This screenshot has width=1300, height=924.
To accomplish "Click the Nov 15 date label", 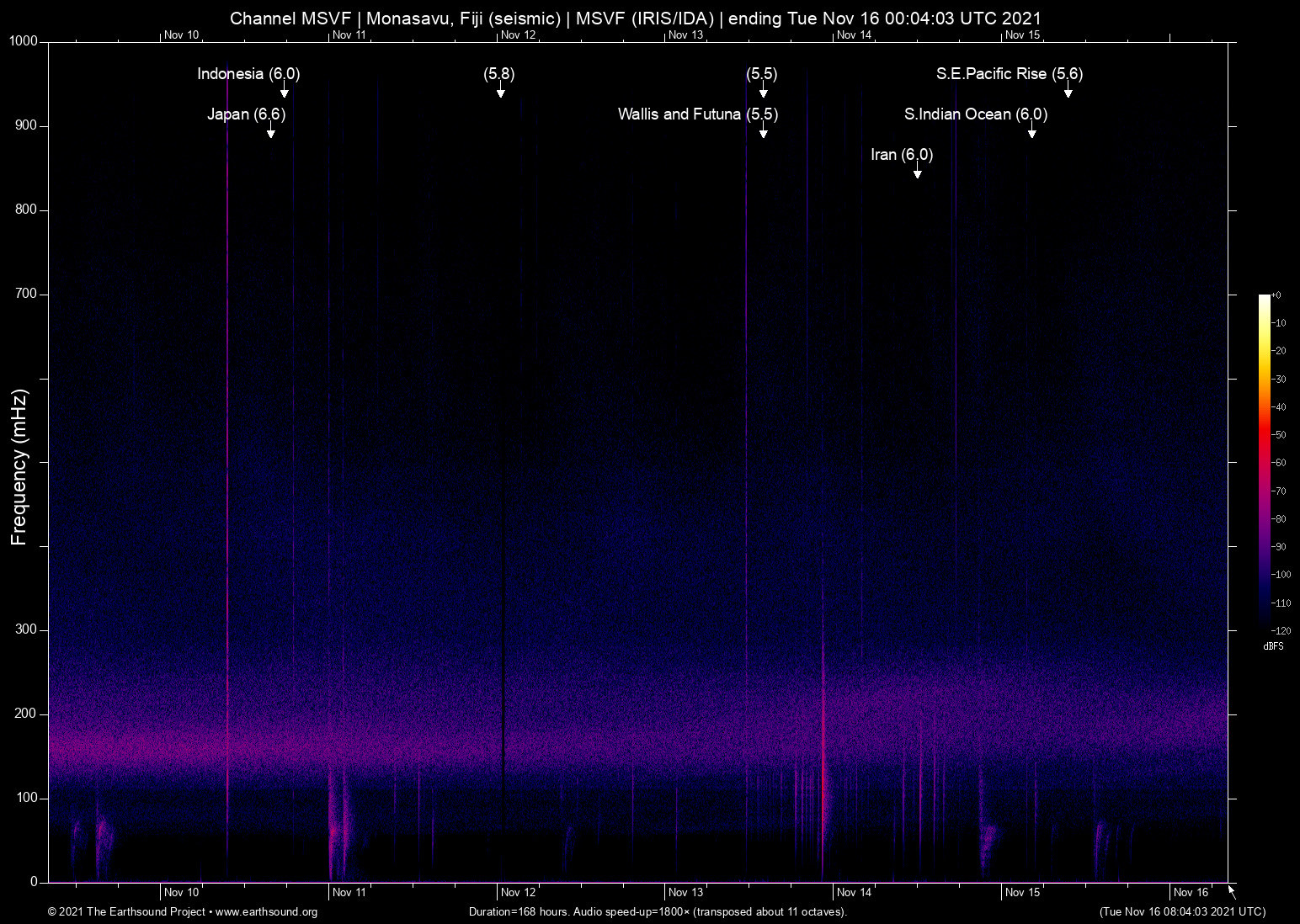I will tap(1023, 892).
